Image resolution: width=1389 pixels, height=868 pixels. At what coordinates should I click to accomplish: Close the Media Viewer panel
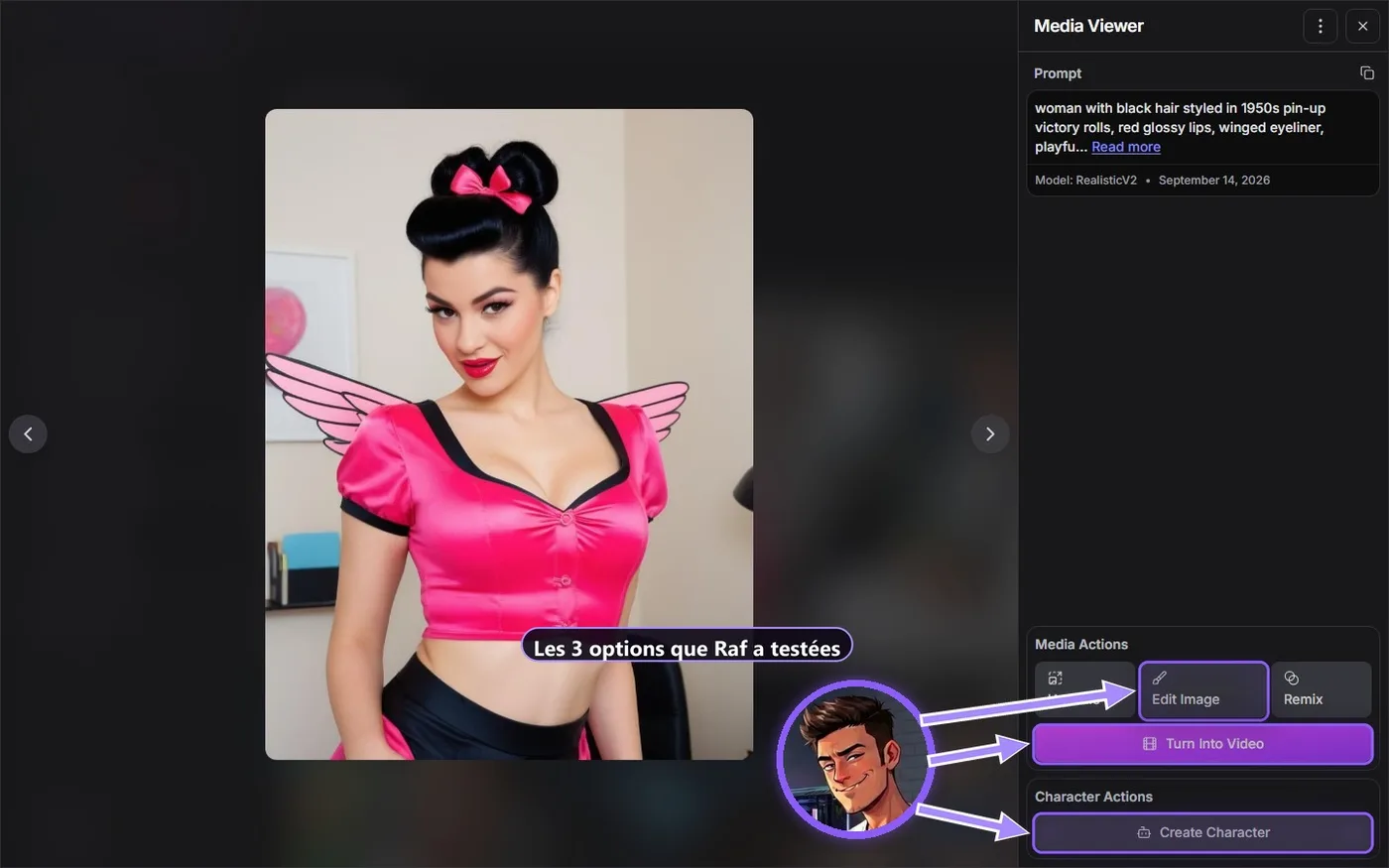pyautogui.click(x=1362, y=26)
